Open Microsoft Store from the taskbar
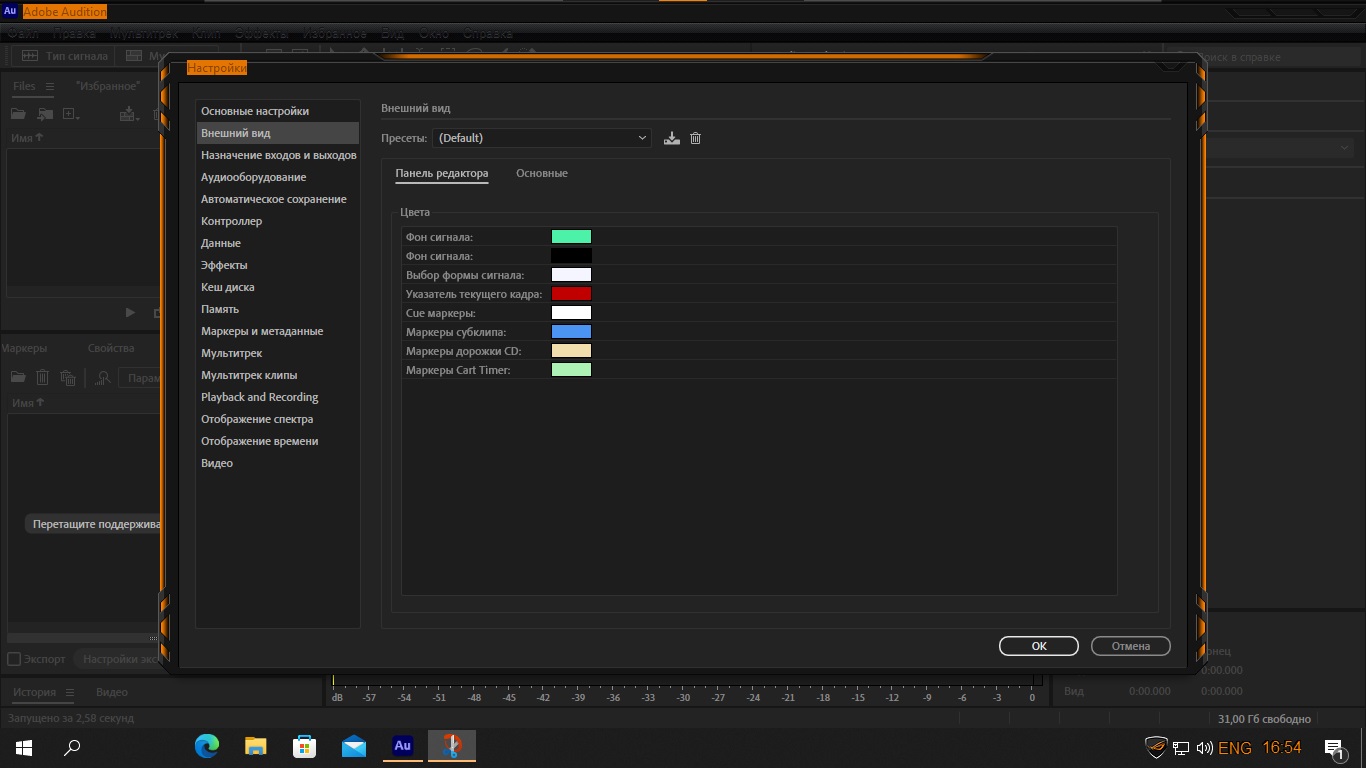This screenshot has width=1366, height=768. coord(304,746)
